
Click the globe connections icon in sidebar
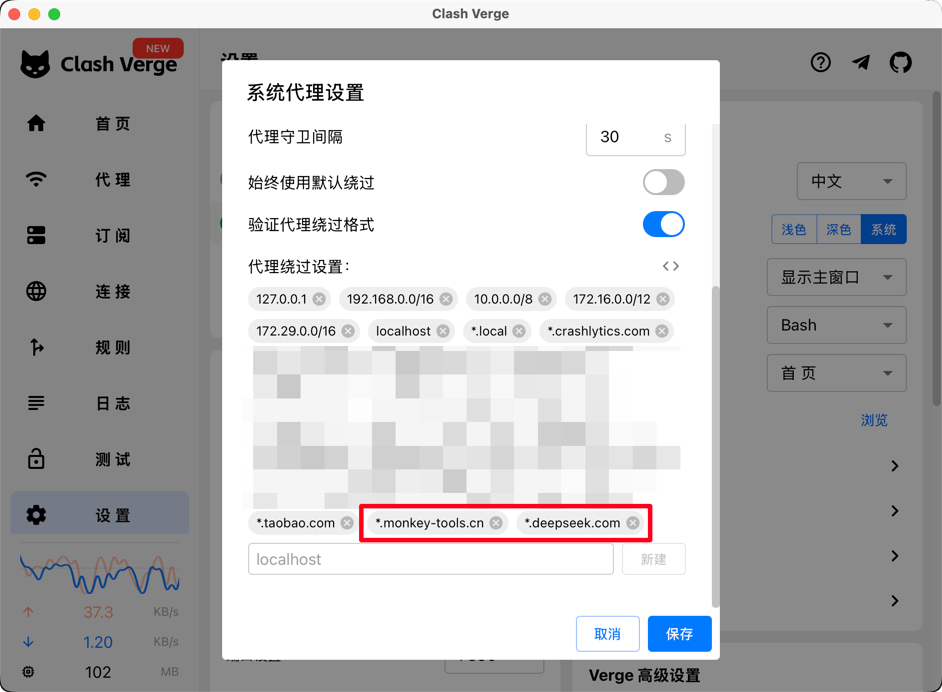click(36, 291)
